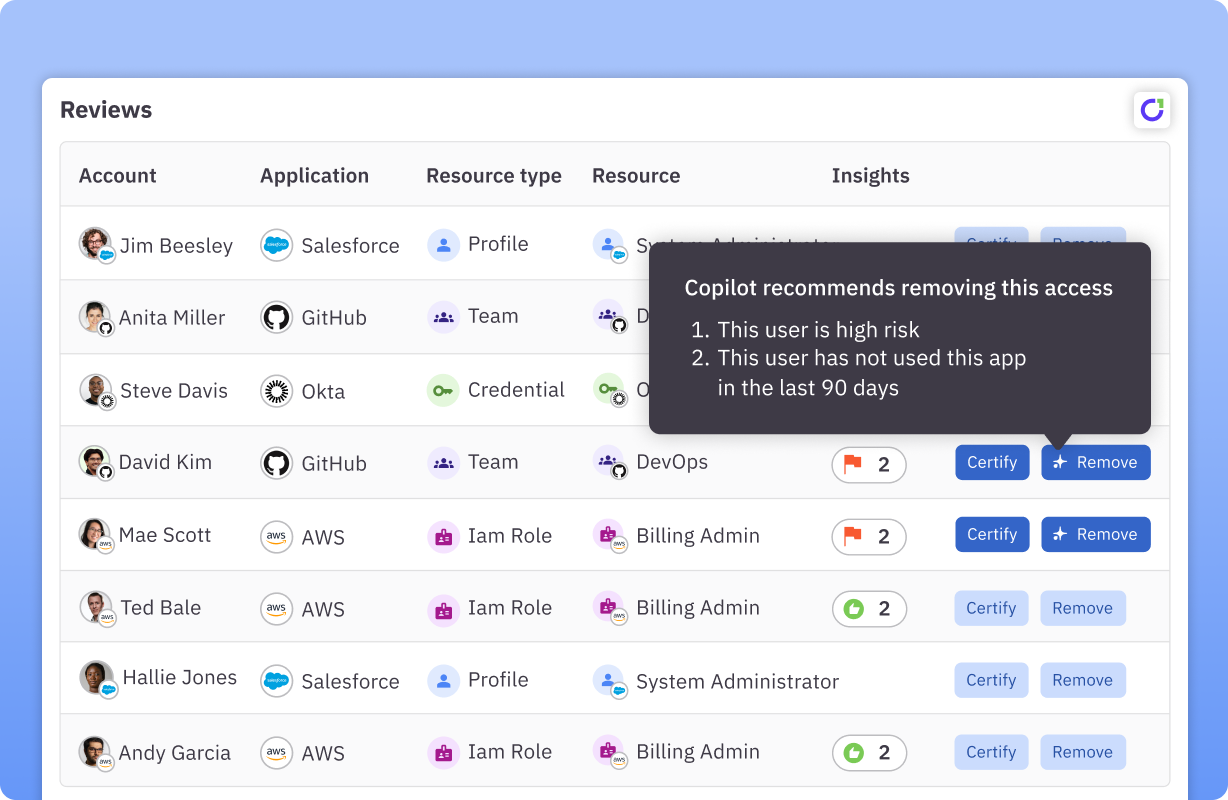
Task: Click the Billing Admin icon in Andy Garcia's row
Action: click(609, 752)
